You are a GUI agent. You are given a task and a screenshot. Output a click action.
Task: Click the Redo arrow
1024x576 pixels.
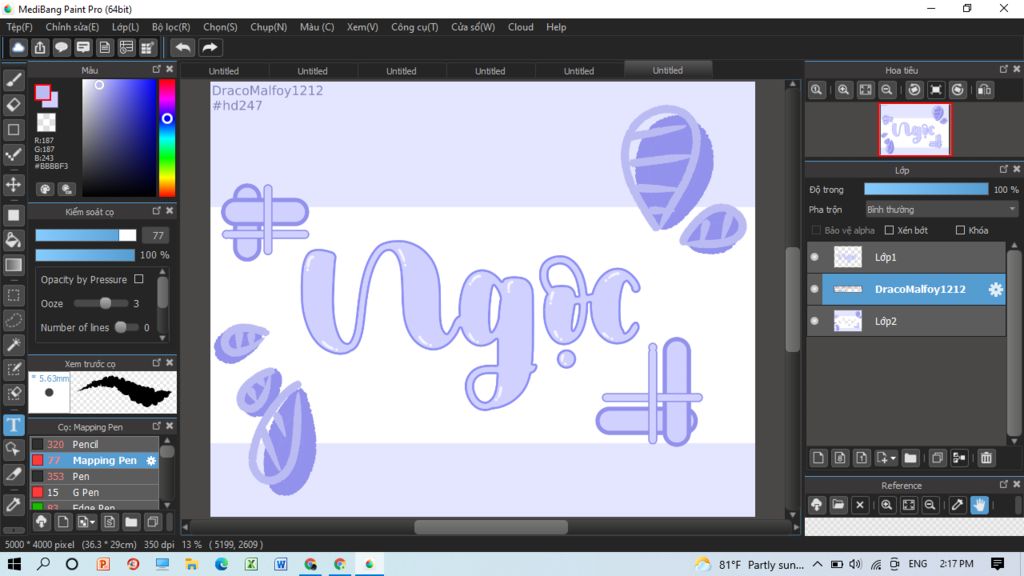(x=210, y=48)
